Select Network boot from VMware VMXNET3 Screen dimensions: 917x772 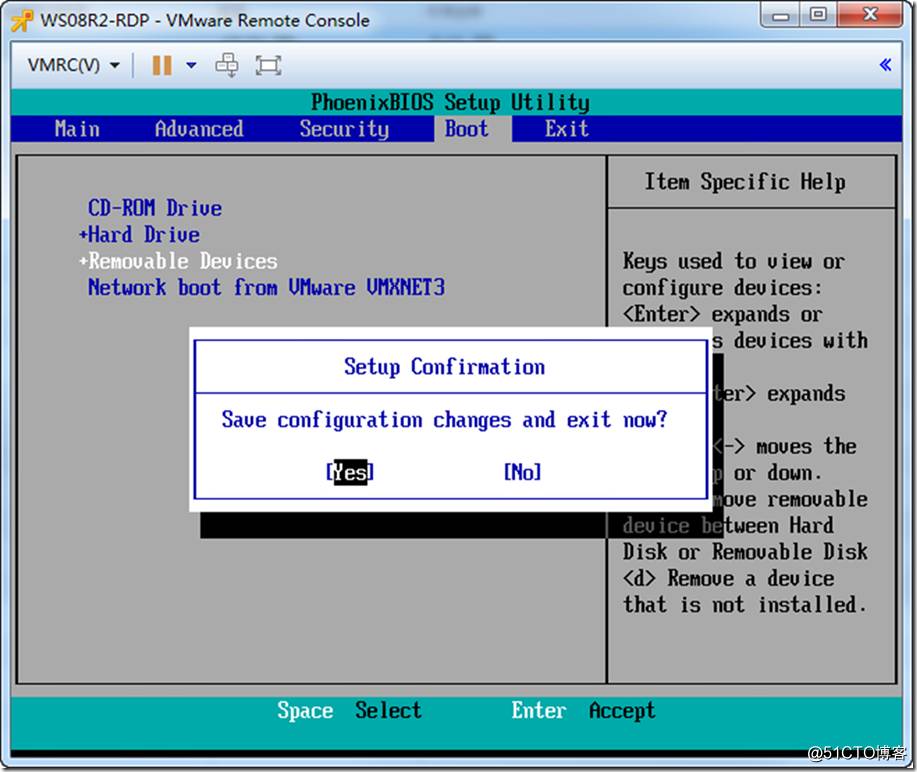pyautogui.click(x=266, y=288)
